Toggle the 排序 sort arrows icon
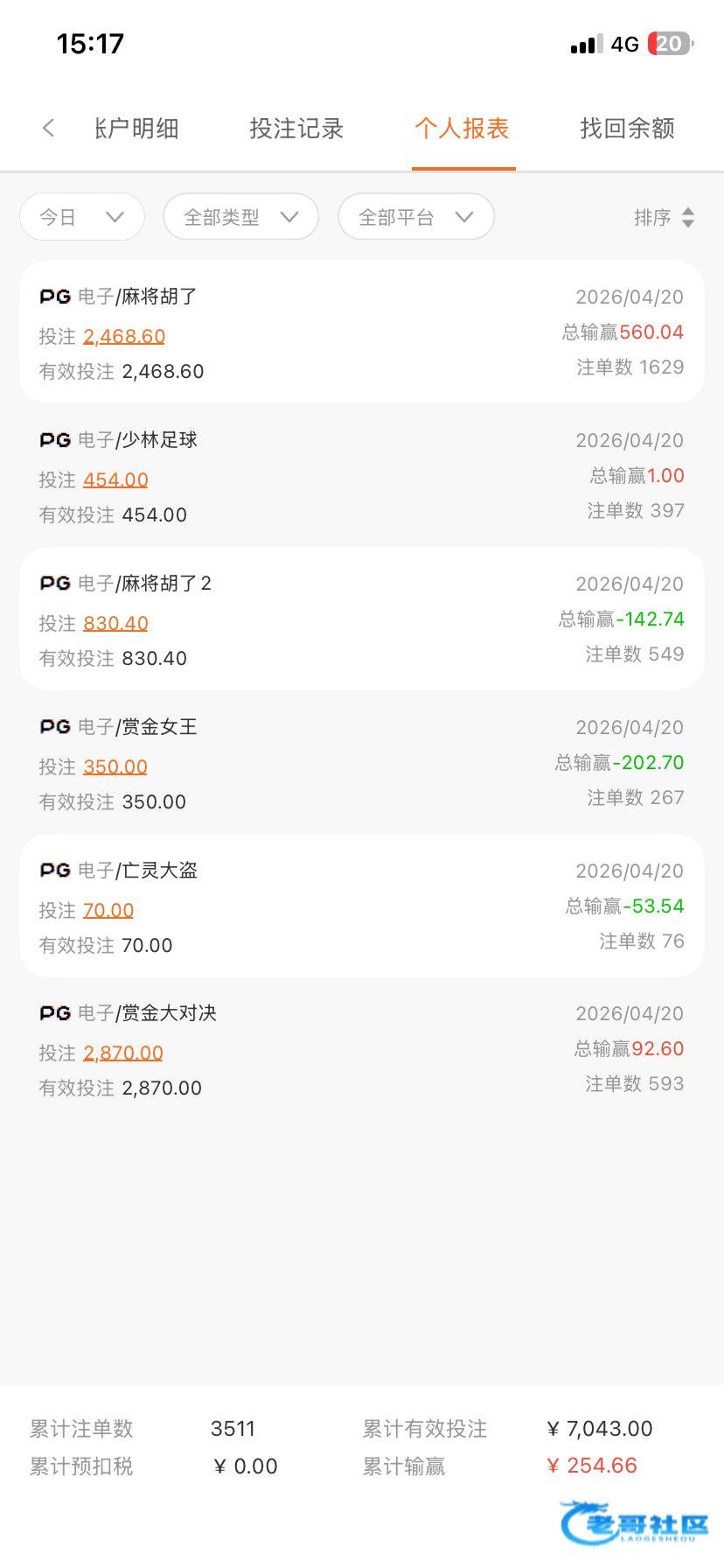 tap(688, 217)
